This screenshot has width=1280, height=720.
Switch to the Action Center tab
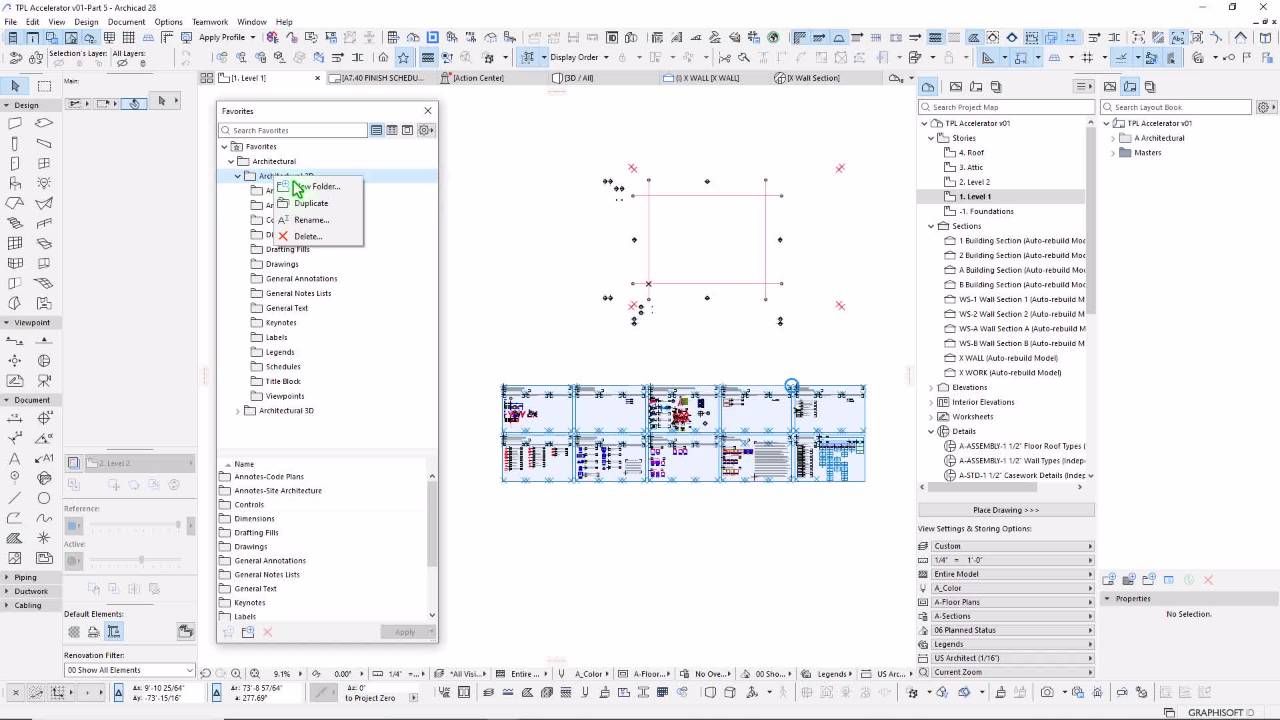pyautogui.click(x=478, y=78)
